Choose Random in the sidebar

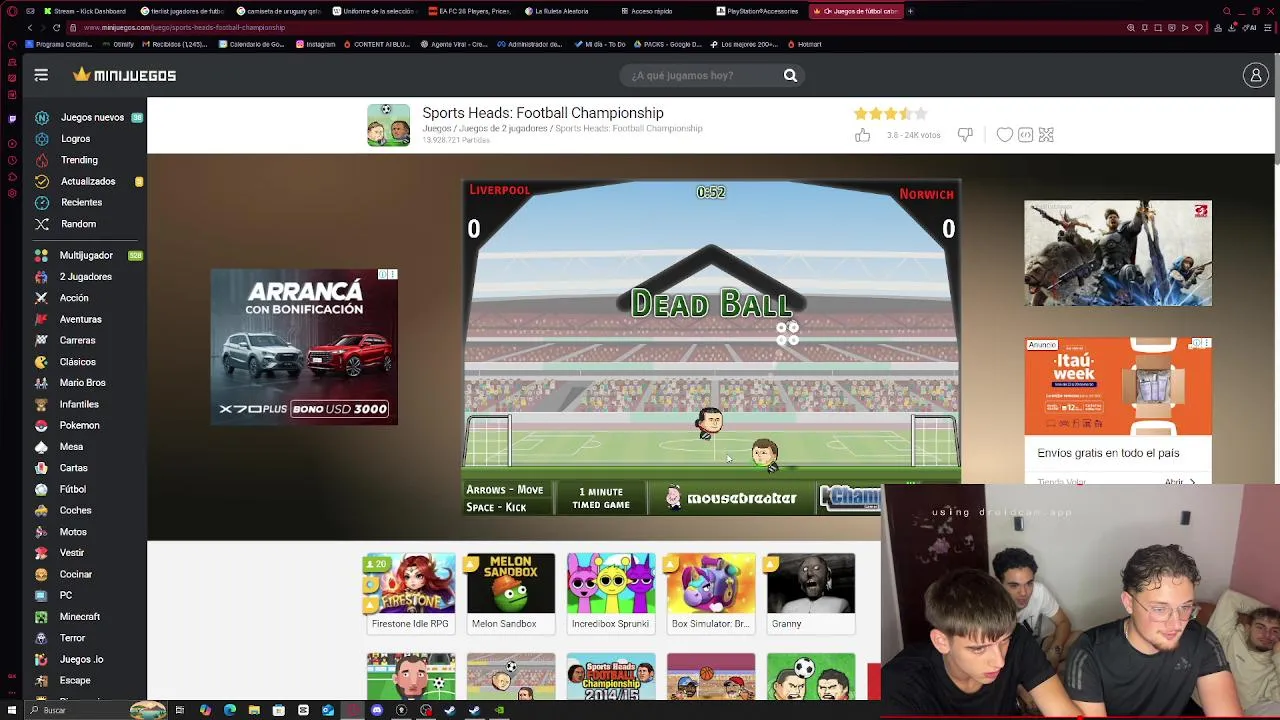pyautogui.click(x=78, y=224)
